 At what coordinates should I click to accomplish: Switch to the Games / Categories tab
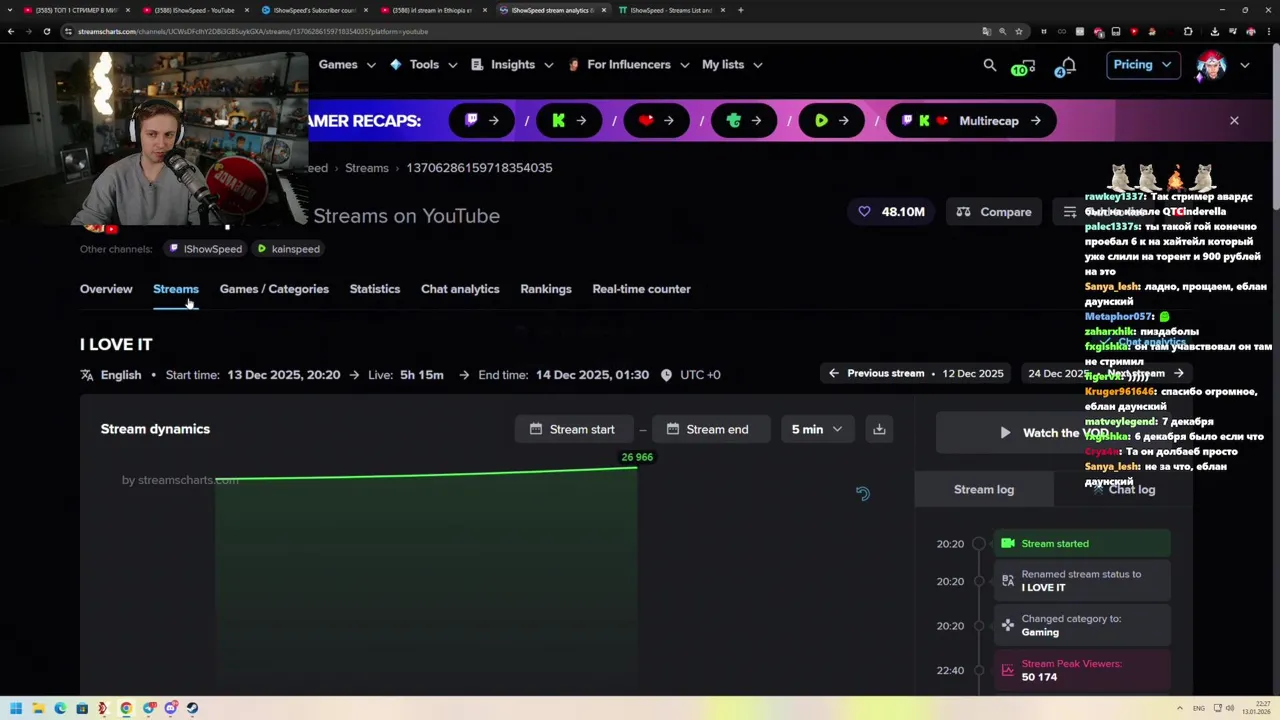coord(274,289)
